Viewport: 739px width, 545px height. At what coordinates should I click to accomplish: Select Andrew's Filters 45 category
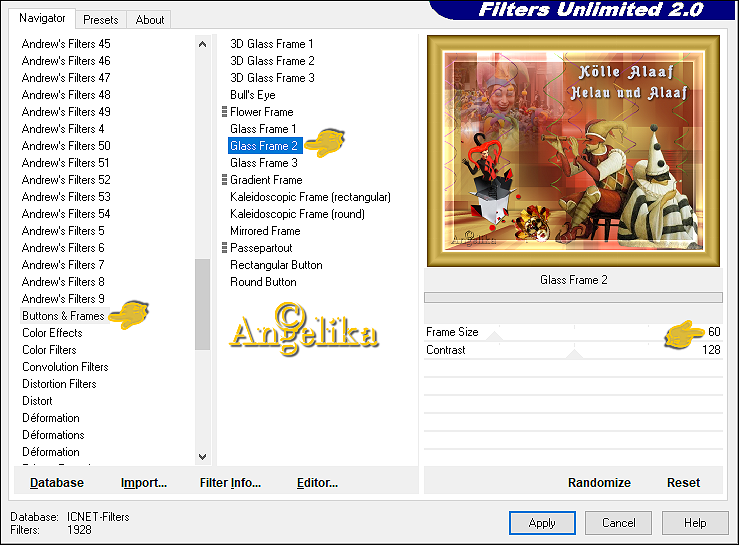tap(66, 44)
